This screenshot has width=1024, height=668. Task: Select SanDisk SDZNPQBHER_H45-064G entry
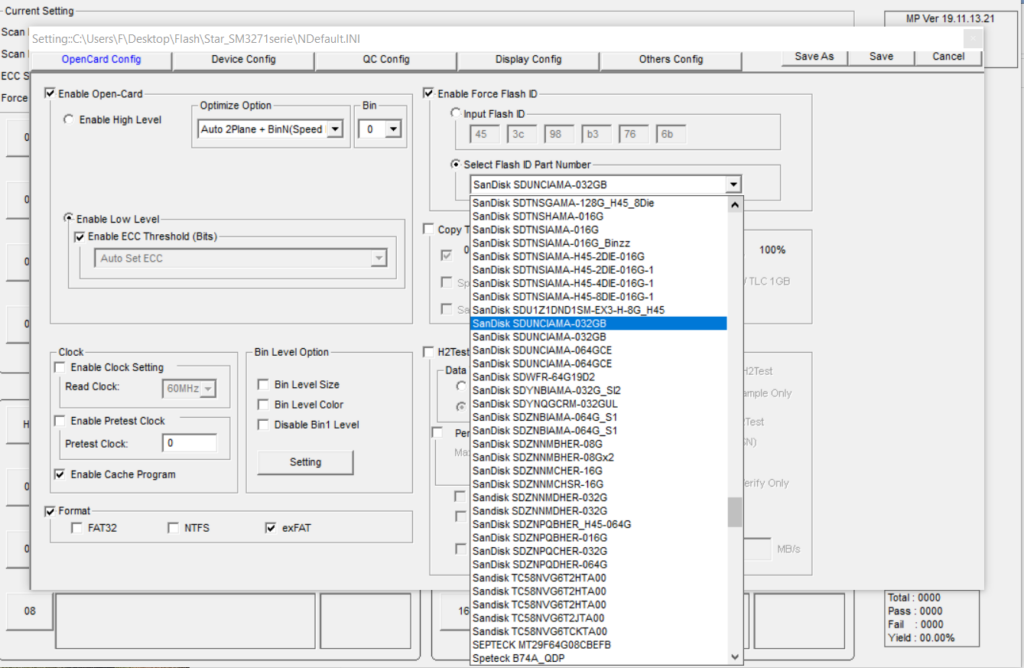(x=598, y=524)
